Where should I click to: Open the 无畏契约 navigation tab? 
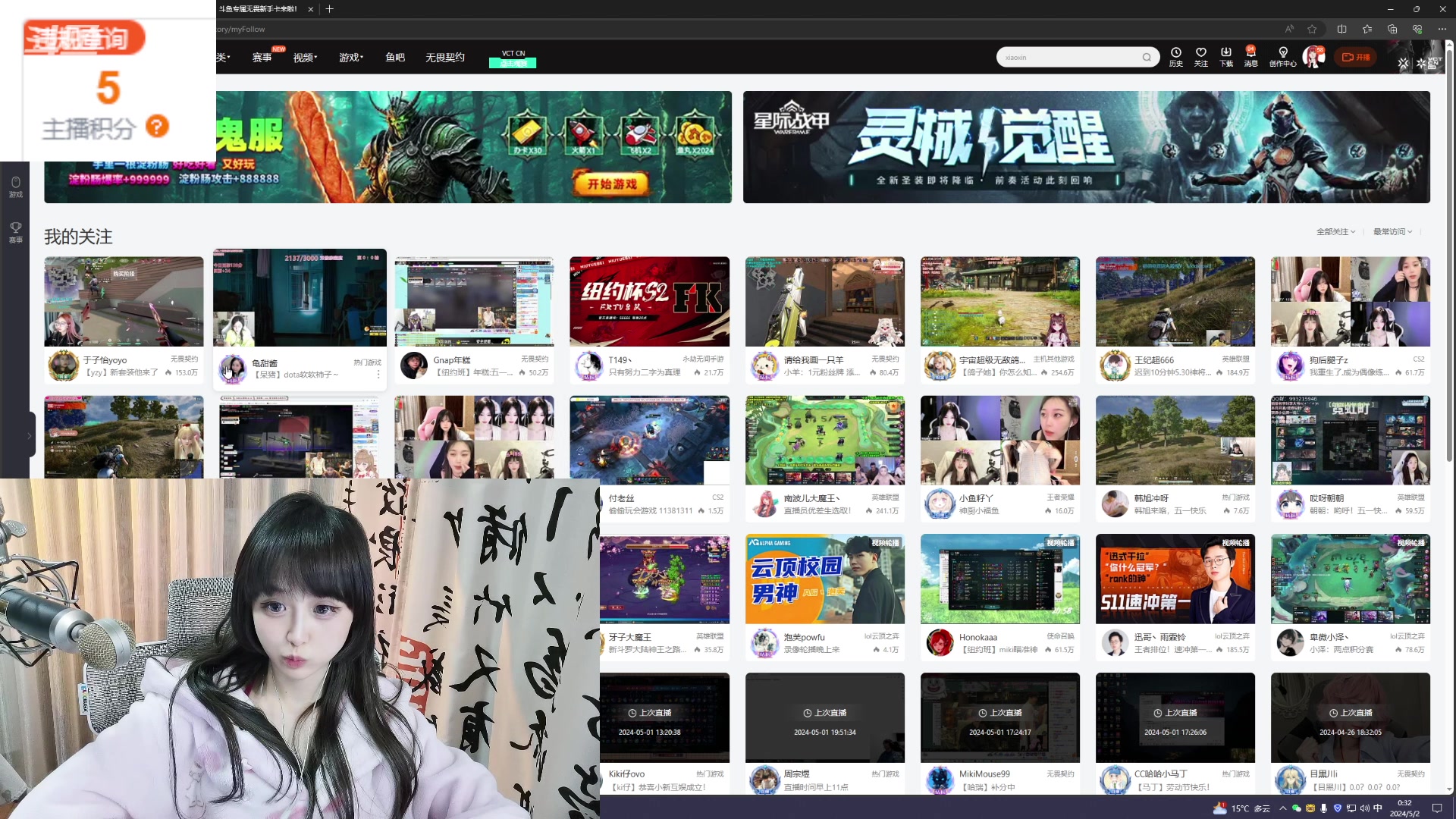pyautogui.click(x=445, y=58)
